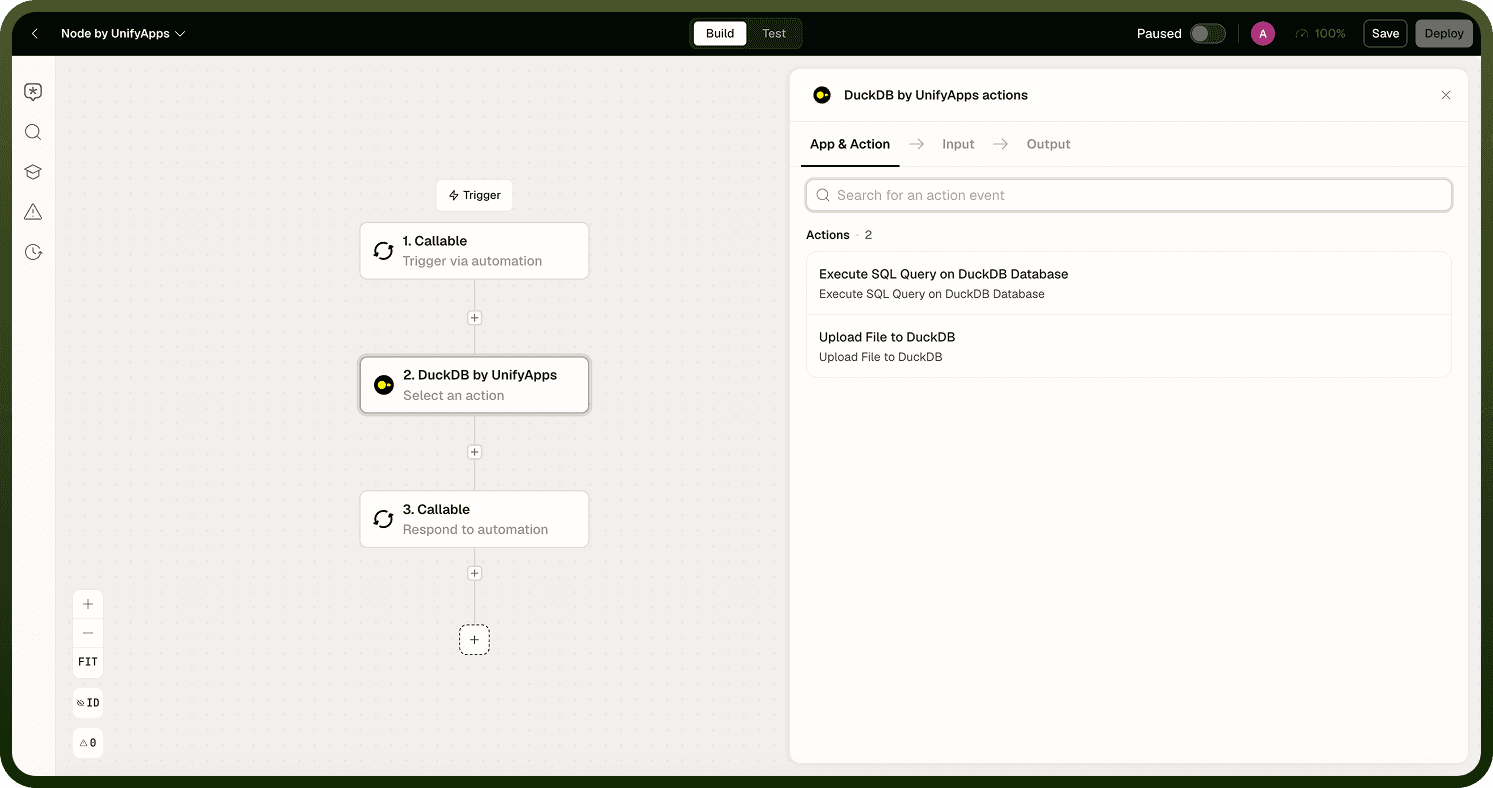Viewport: 1493px width, 788px height.
Task: Open the canvas warnings count button
Action: tap(88, 743)
